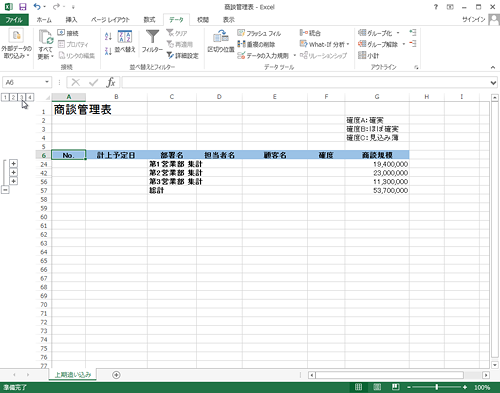Show outline level 3
Image resolution: width=500 pixels, height=393 pixels.
tap(22, 97)
